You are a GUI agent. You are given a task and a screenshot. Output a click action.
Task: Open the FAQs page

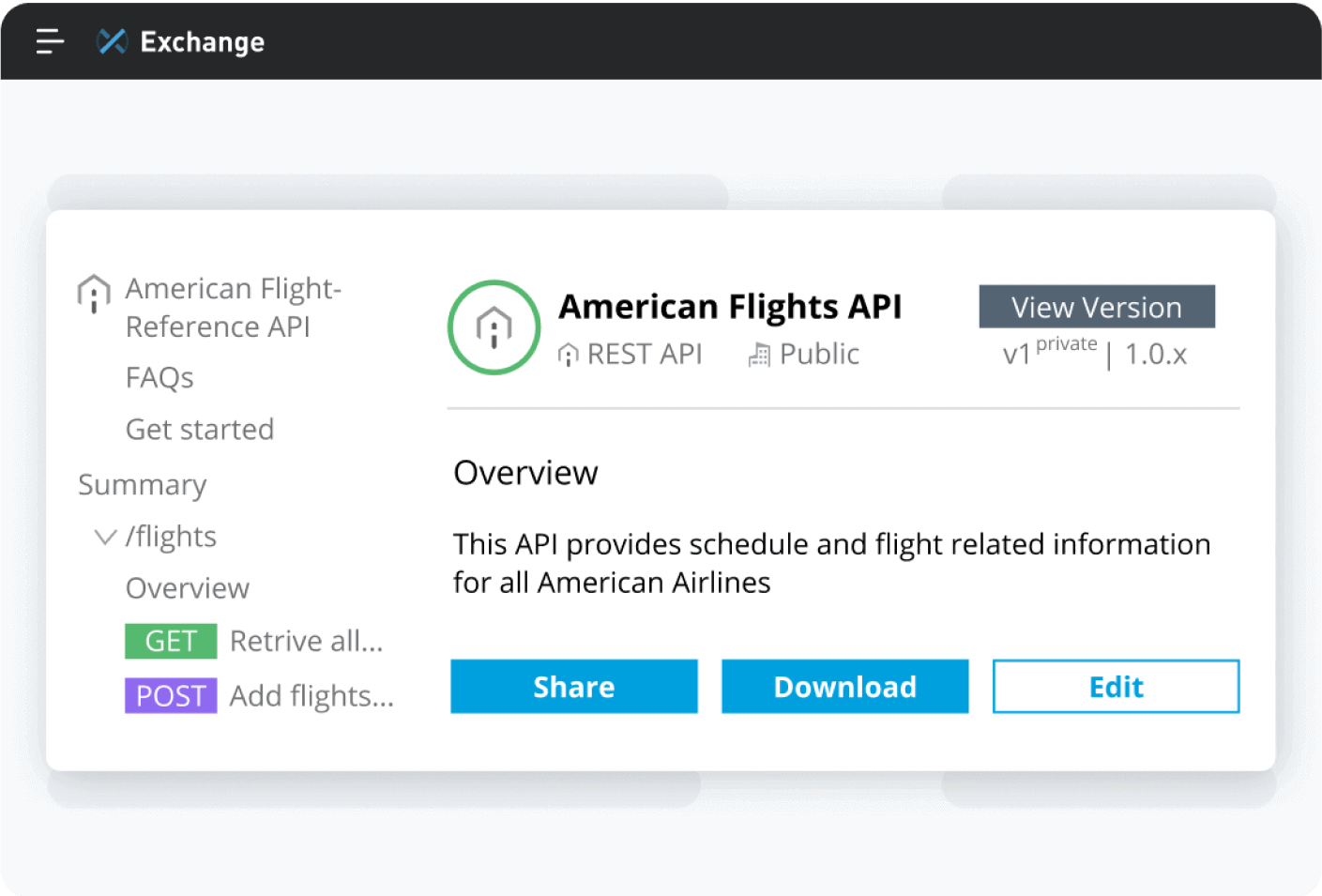coord(160,377)
